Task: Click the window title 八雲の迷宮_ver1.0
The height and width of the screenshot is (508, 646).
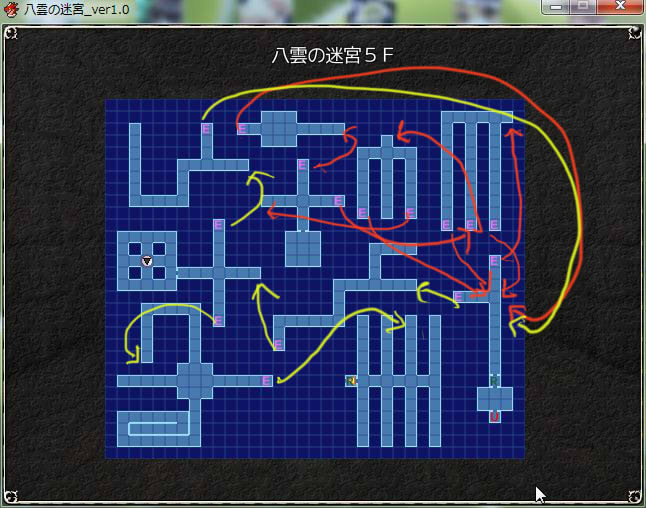Action: click(x=77, y=9)
